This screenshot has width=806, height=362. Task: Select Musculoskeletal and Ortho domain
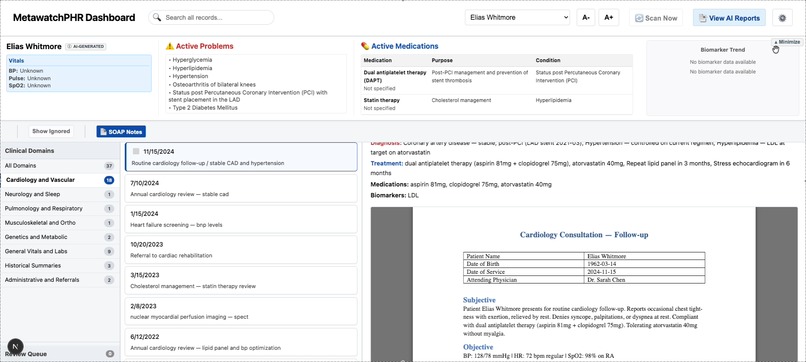[x=60, y=223]
